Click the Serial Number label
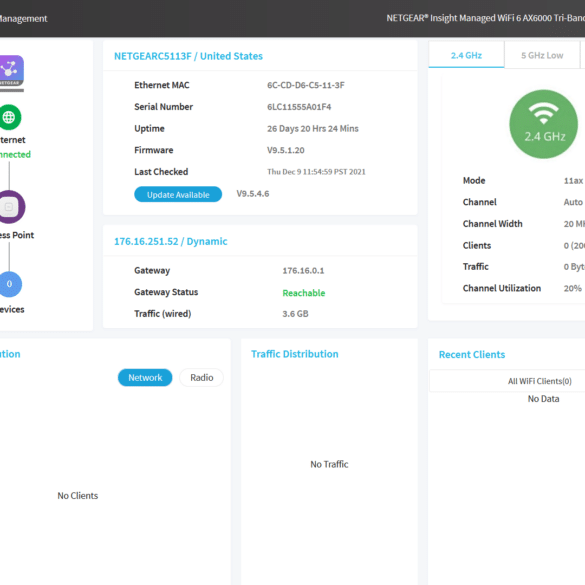Image resolution: width=585 pixels, height=585 pixels. [x=163, y=107]
